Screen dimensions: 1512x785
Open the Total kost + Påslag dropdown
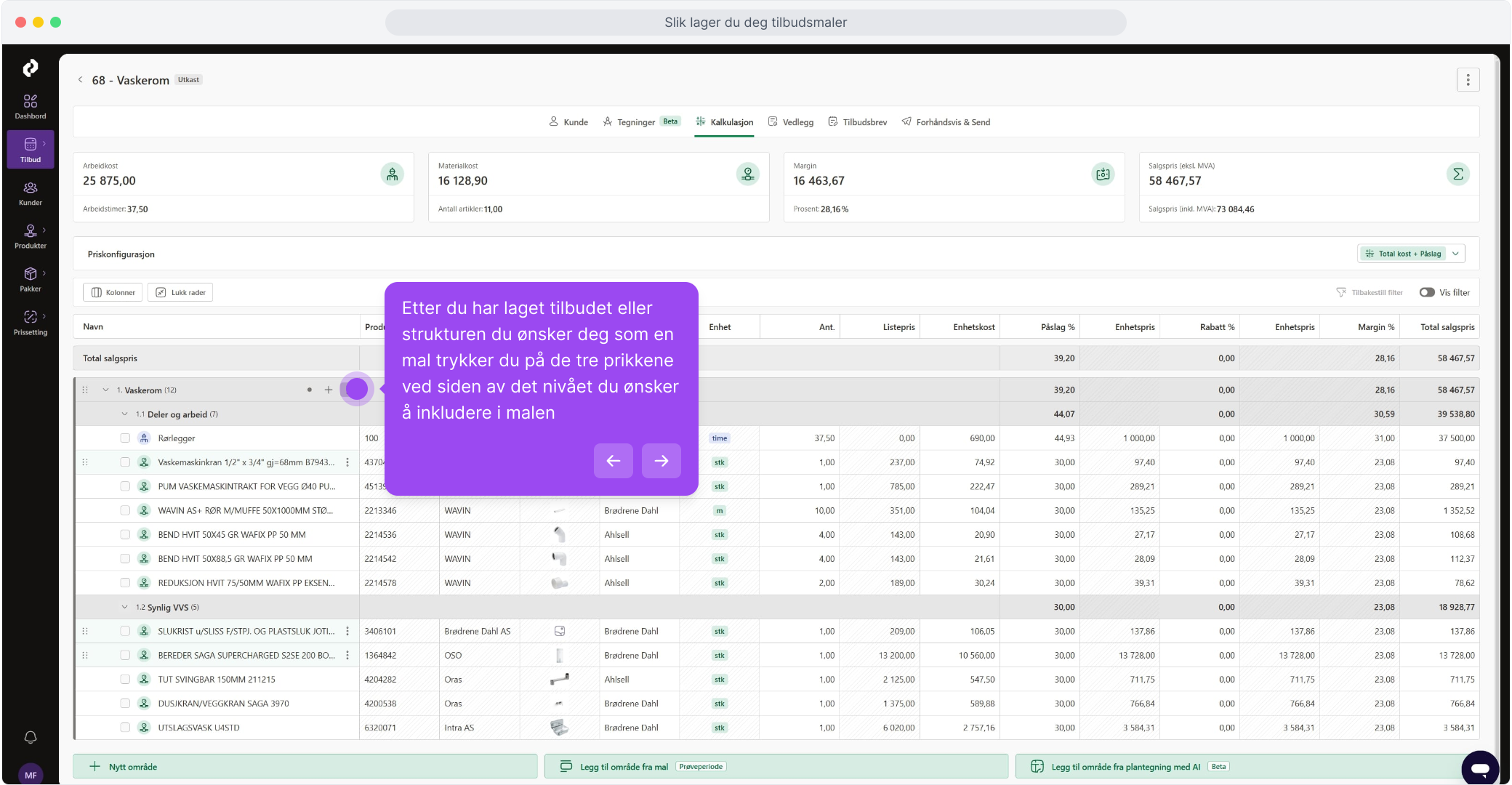pos(1411,254)
